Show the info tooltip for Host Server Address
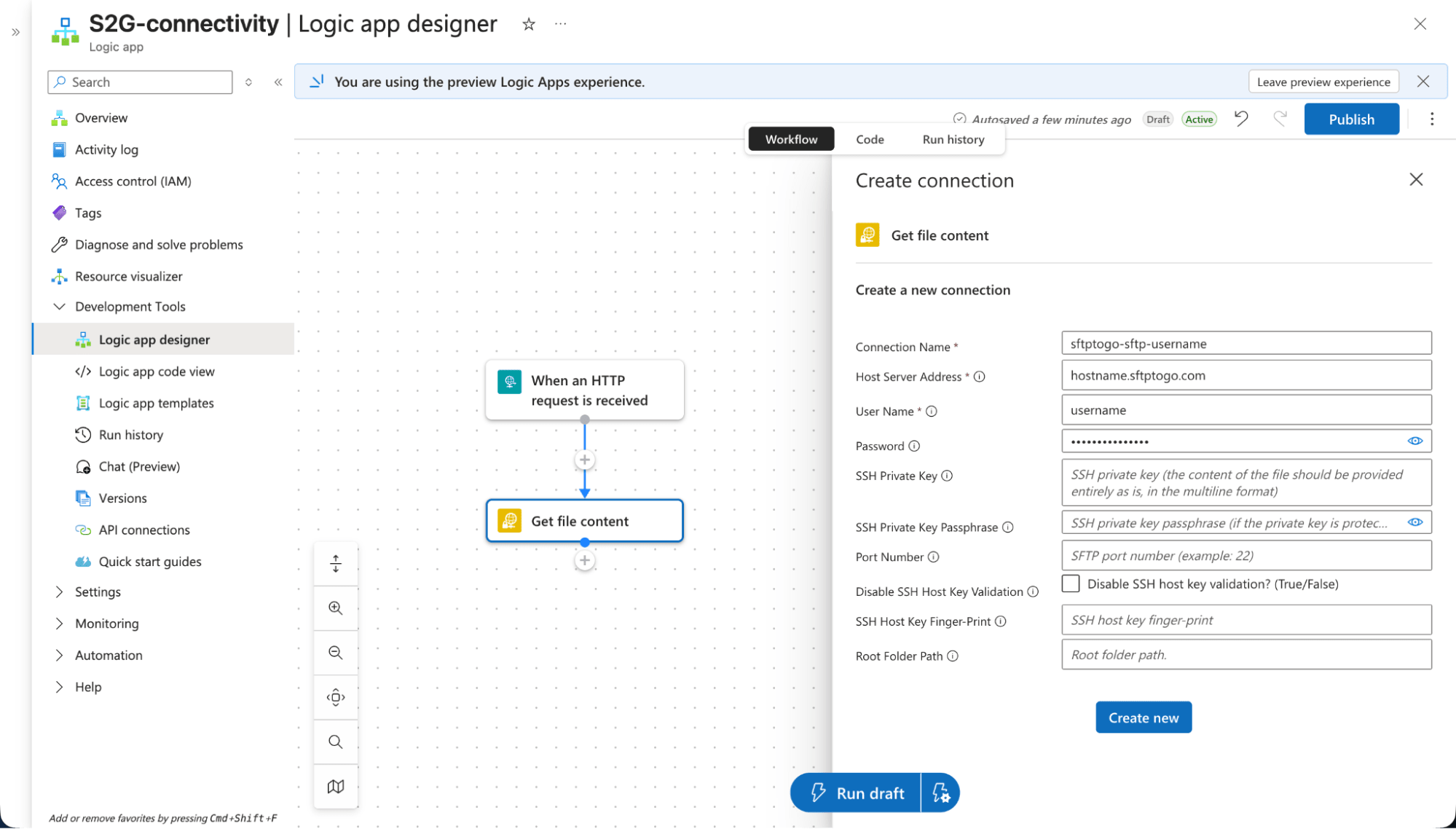Screen dimensions: 1456x829 coord(980,377)
